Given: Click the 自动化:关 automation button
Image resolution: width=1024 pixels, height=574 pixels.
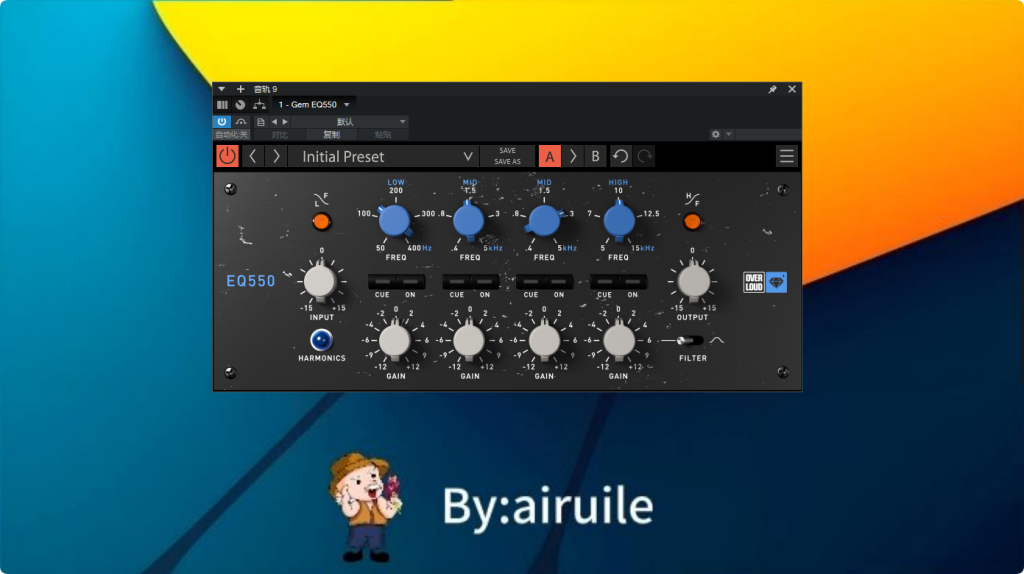Looking at the screenshot, I should pos(232,135).
